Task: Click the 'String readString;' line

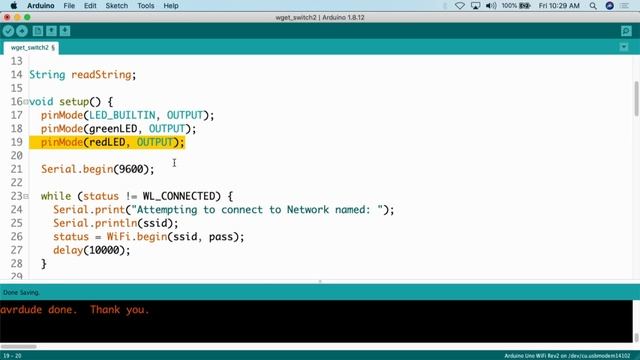Action: (x=82, y=75)
